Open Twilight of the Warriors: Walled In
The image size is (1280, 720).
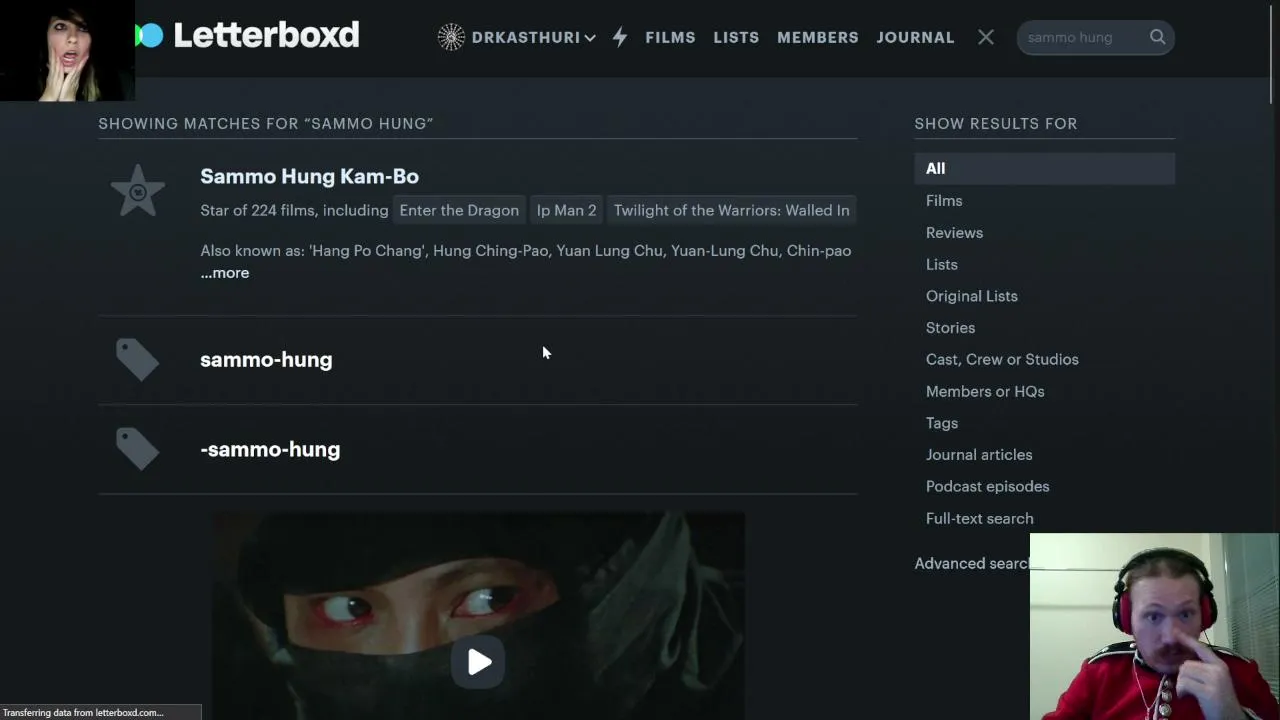732,210
